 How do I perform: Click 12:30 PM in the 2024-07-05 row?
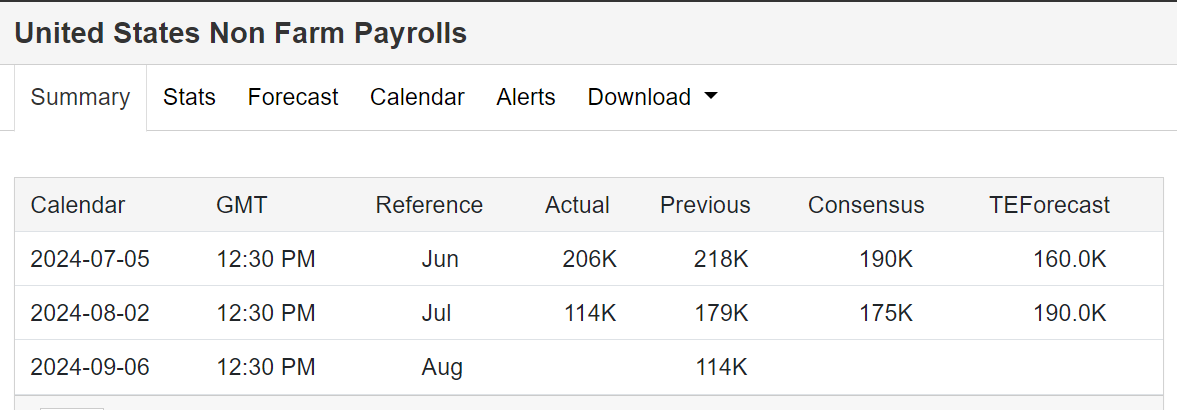coord(266,259)
